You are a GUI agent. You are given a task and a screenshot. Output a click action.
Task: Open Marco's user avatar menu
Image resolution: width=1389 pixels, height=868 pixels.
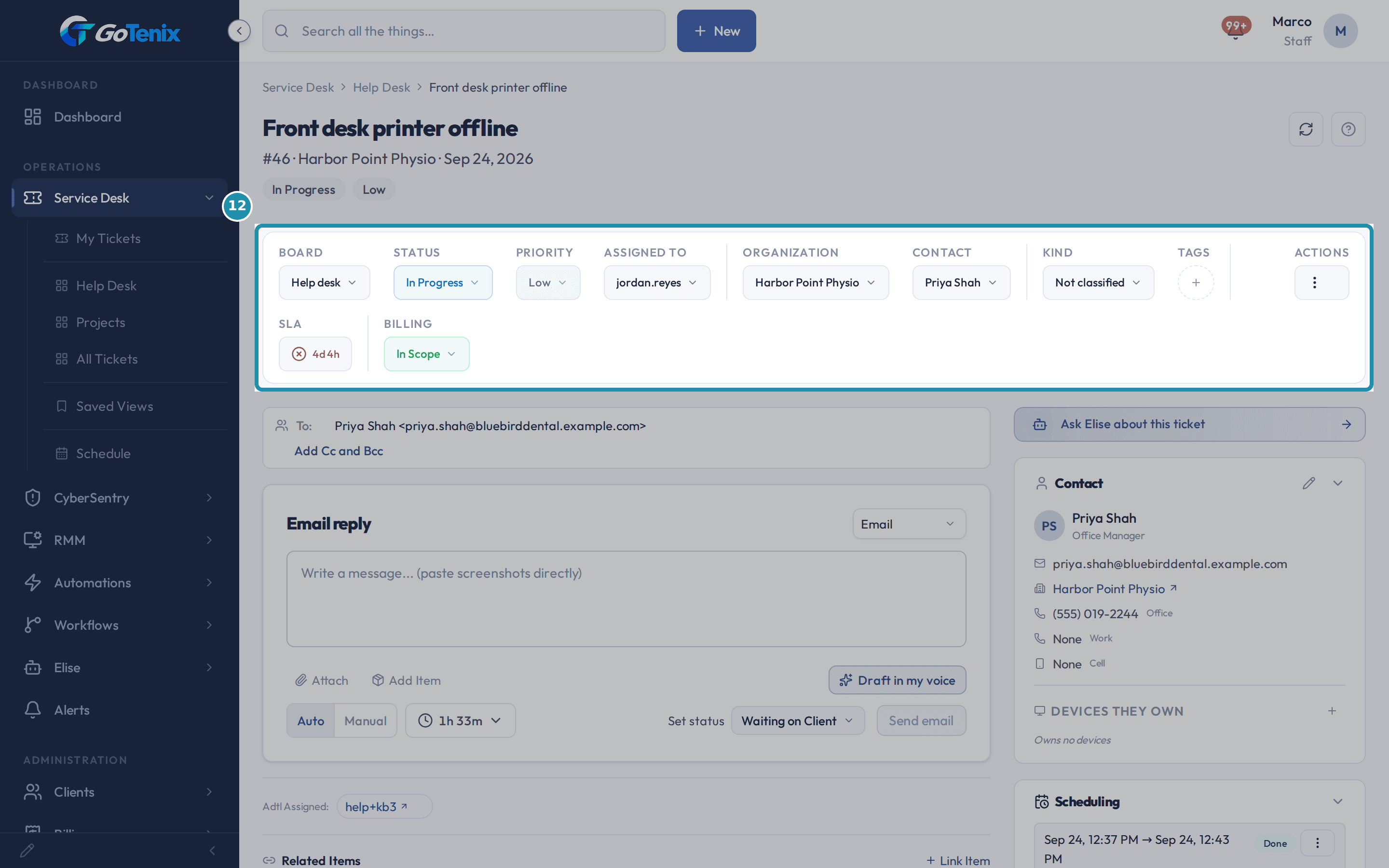pyautogui.click(x=1340, y=31)
